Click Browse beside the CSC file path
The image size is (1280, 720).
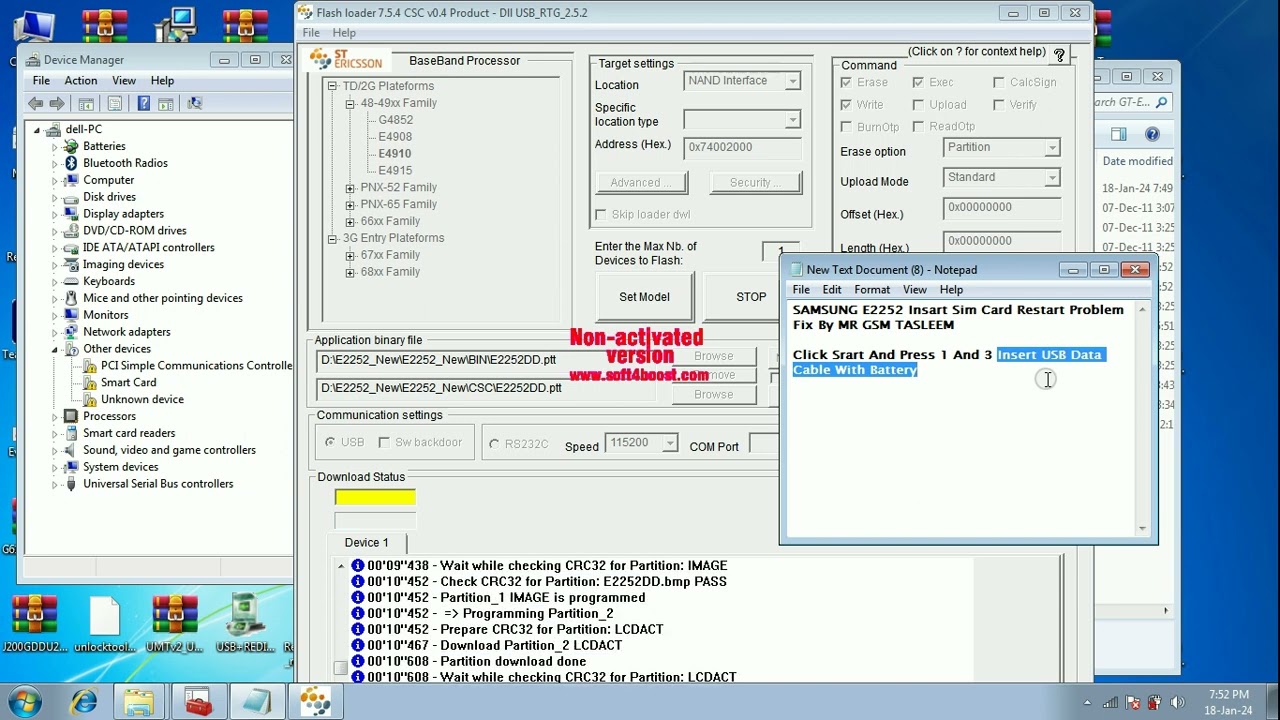tap(714, 394)
